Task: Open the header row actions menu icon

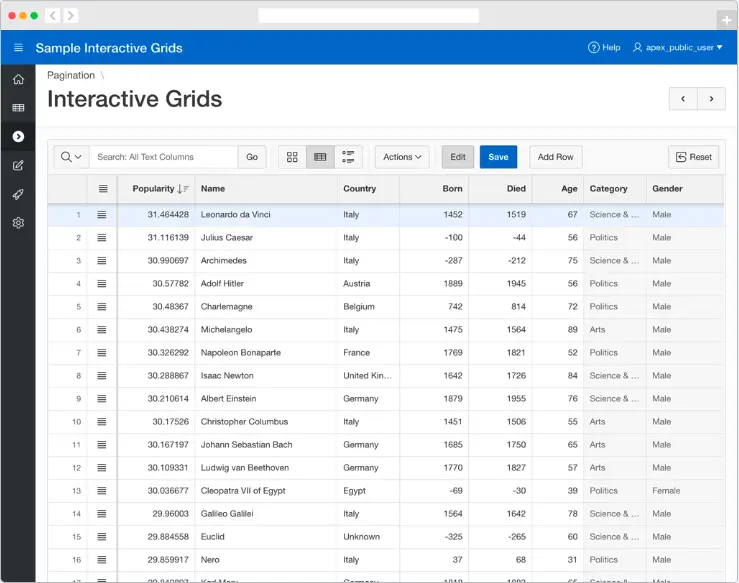Action: [103, 189]
